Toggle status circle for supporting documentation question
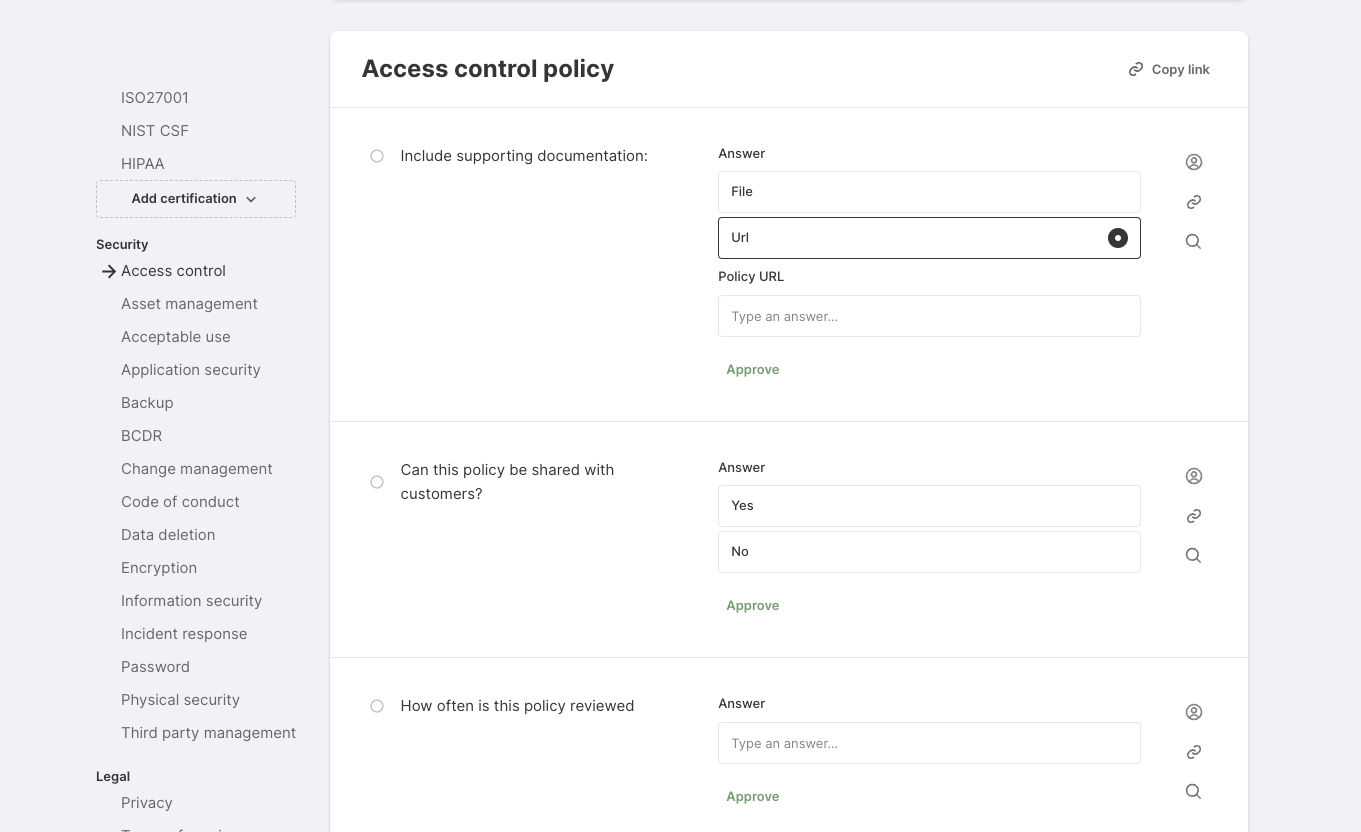 click(377, 156)
